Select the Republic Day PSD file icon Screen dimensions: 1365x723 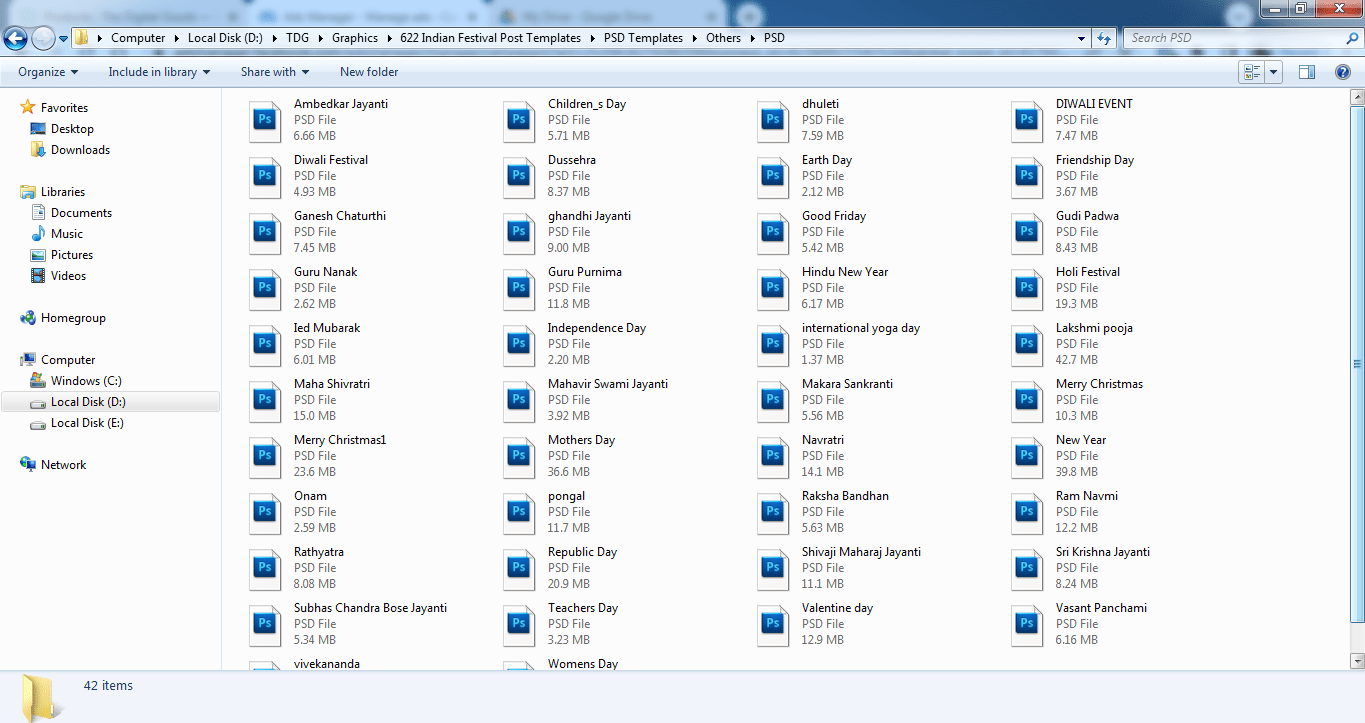click(519, 568)
